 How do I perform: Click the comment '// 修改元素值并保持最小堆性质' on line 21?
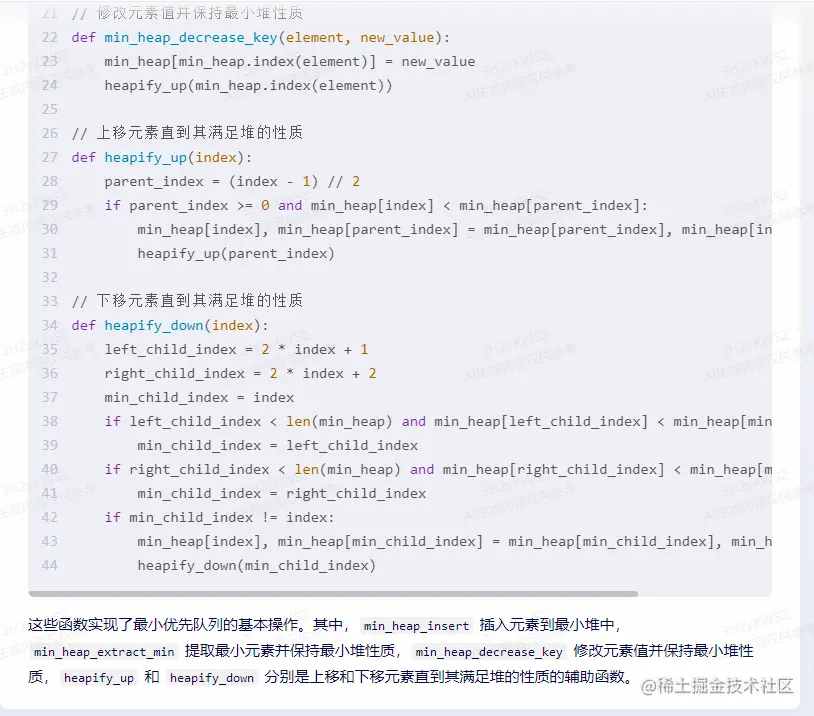point(187,13)
